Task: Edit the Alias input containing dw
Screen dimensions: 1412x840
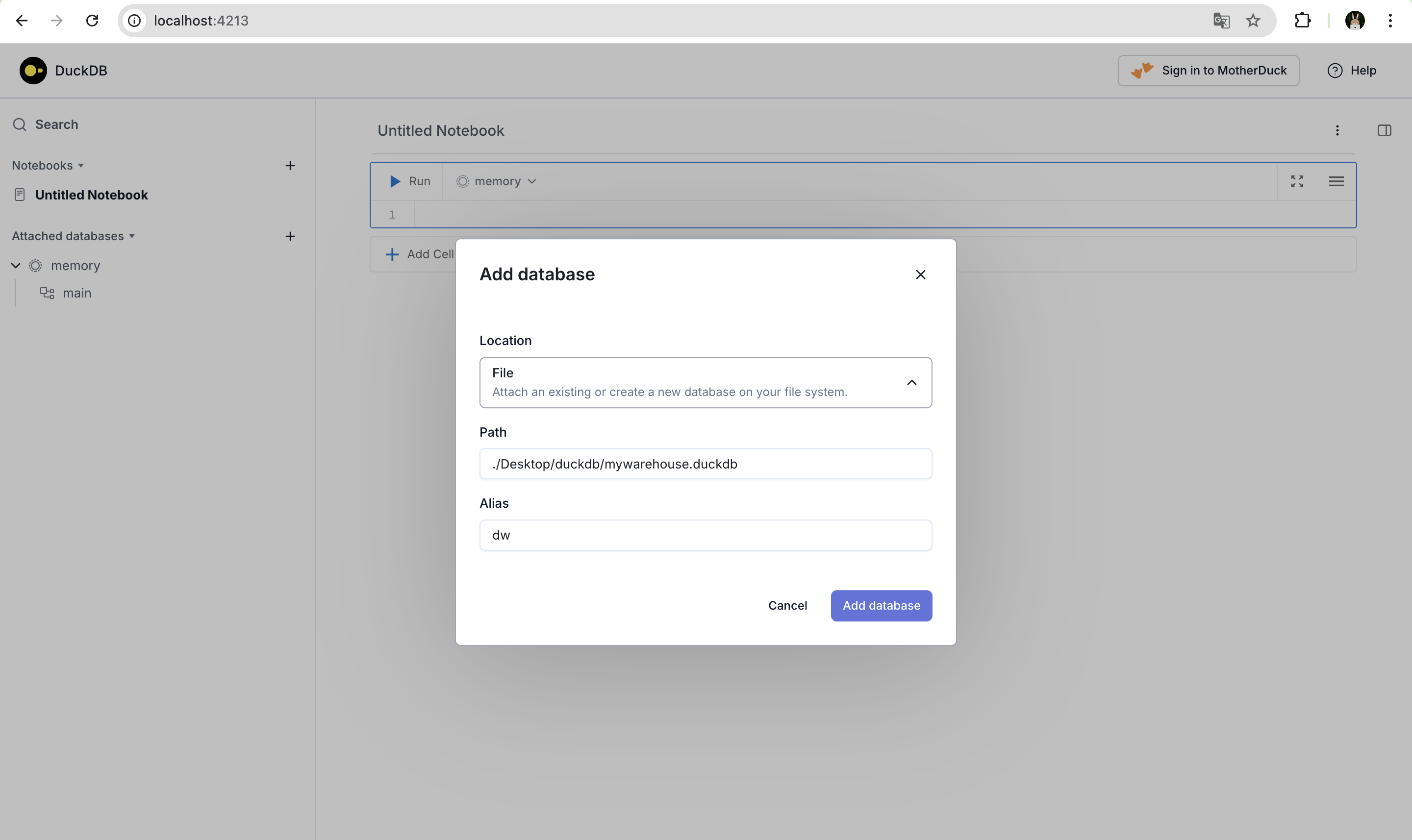Action: 705,534
